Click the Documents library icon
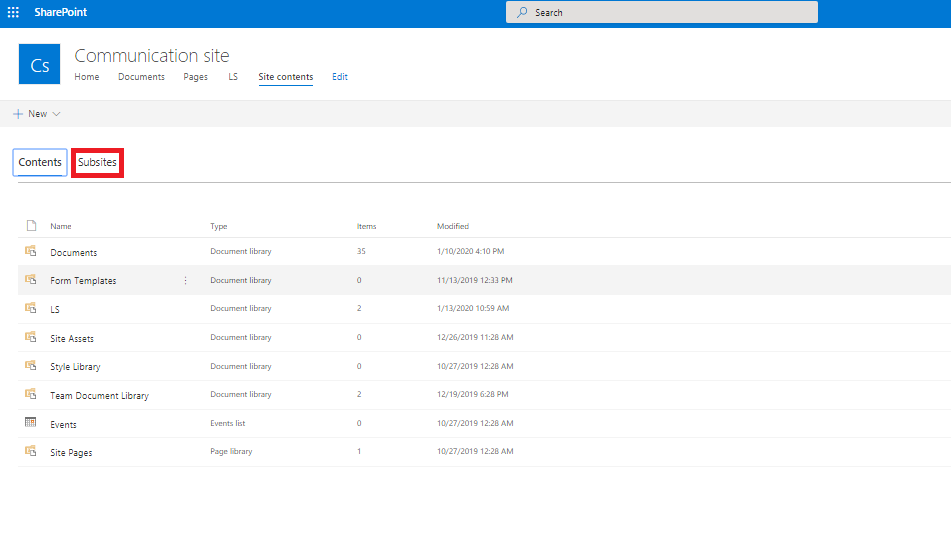The image size is (951, 557). point(30,251)
